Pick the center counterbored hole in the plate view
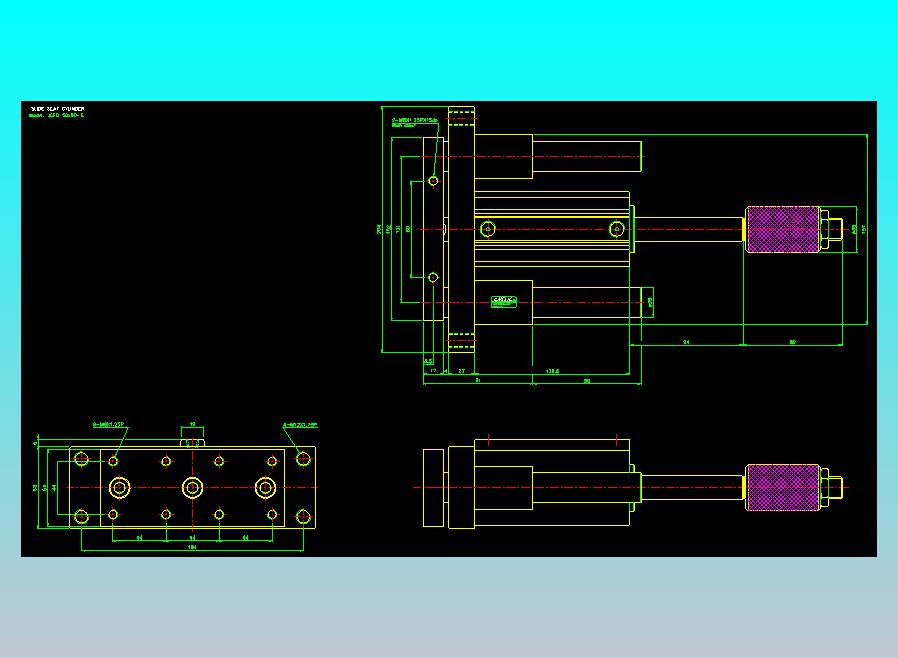898x658 pixels. [192, 488]
